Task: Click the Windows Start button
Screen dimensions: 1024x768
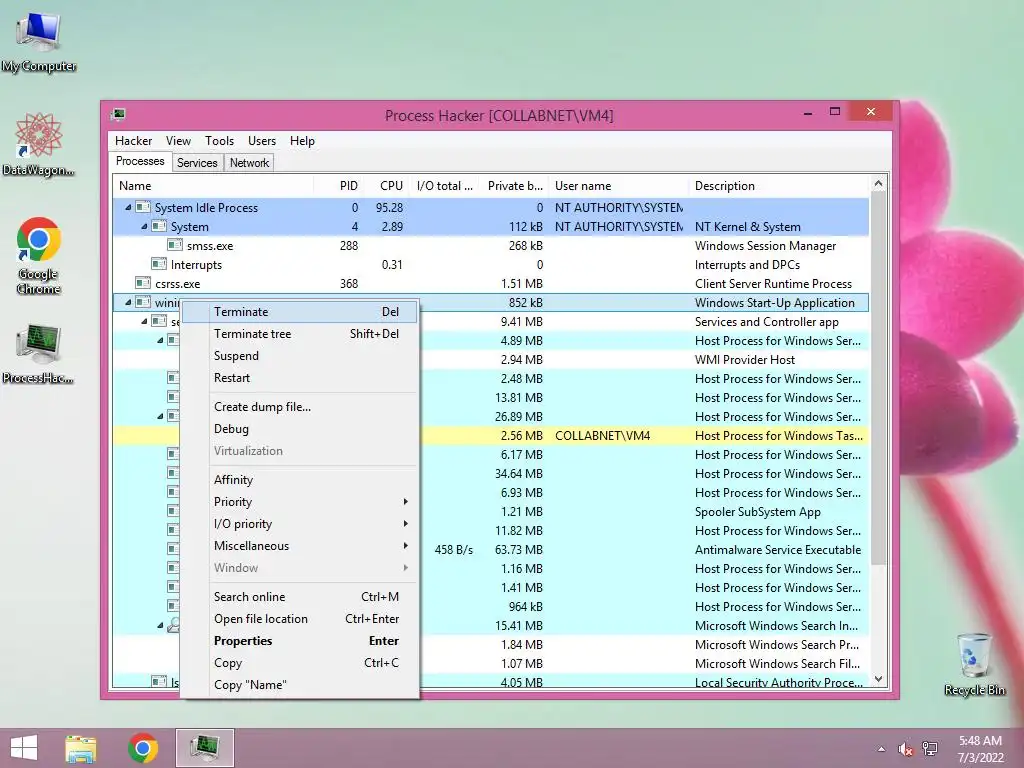Action: tap(24, 748)
